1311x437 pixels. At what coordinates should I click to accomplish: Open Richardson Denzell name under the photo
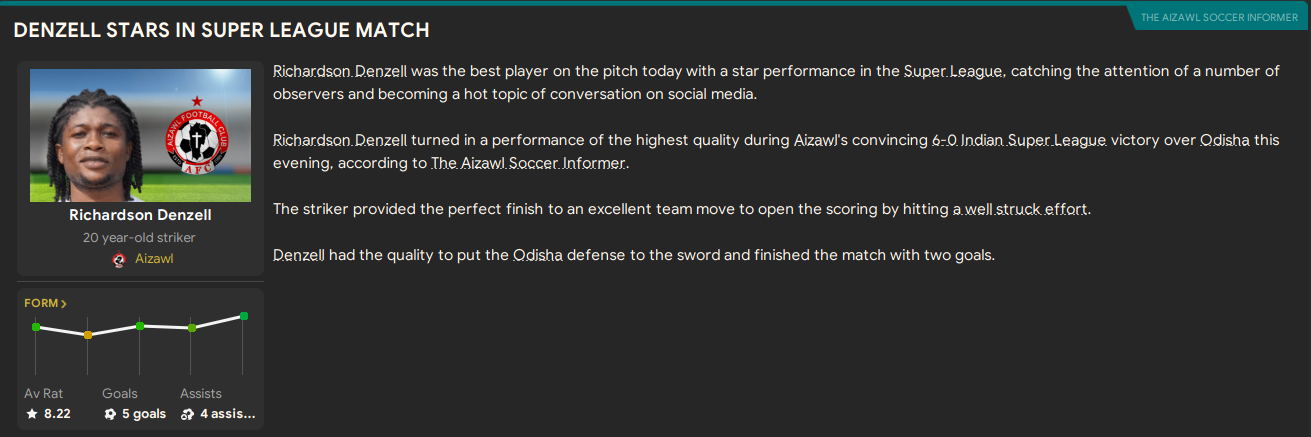pos(140,215)
